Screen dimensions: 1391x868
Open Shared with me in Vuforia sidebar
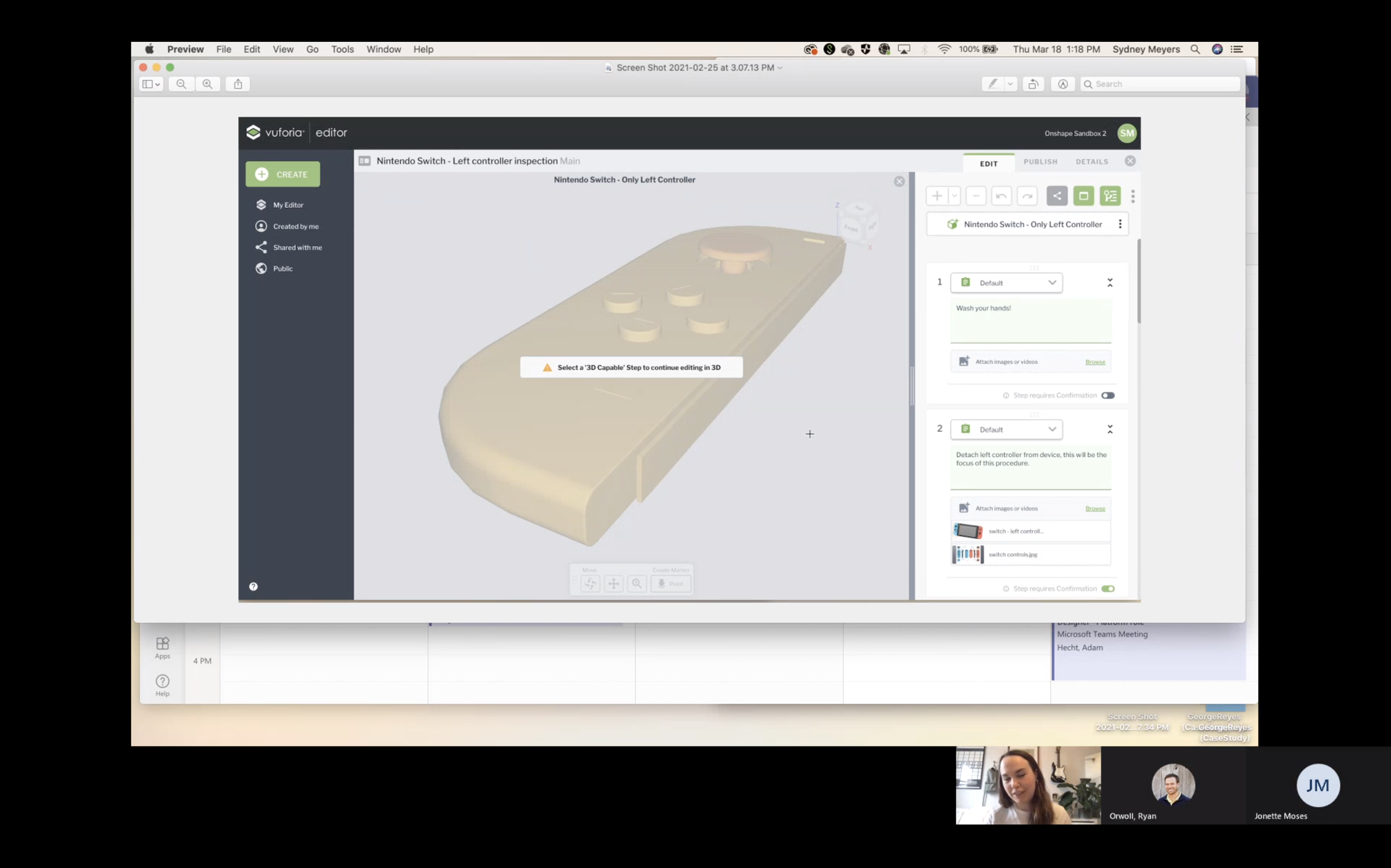pyautogui.click(x=297, y=247)
